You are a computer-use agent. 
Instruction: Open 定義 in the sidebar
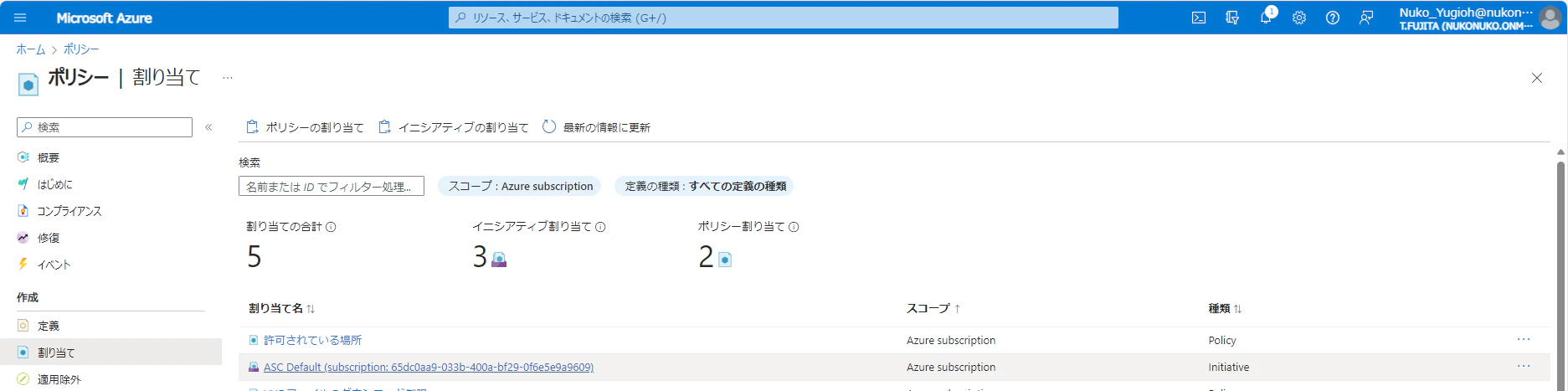coord(48,326)
